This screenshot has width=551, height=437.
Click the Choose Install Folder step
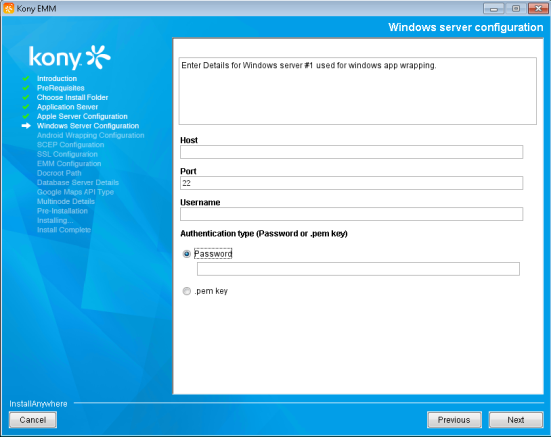coord(72,97)
